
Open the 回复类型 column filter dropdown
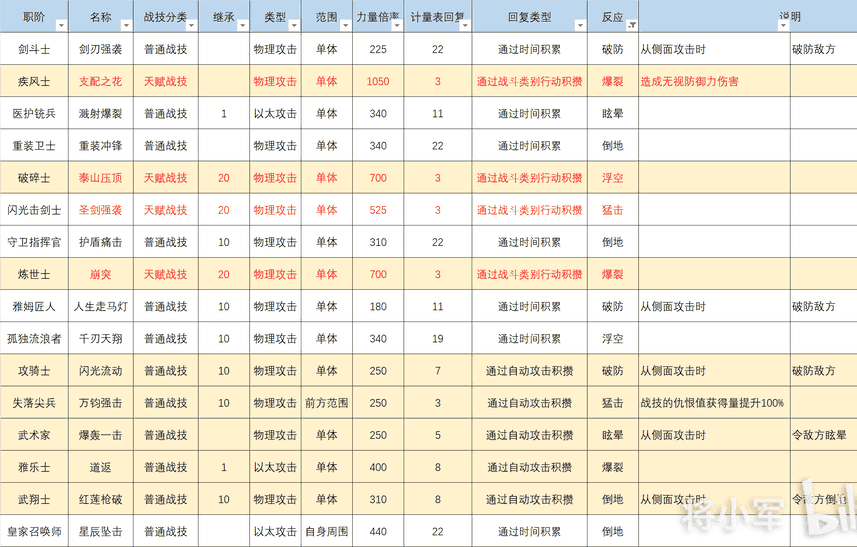(580, 26)
